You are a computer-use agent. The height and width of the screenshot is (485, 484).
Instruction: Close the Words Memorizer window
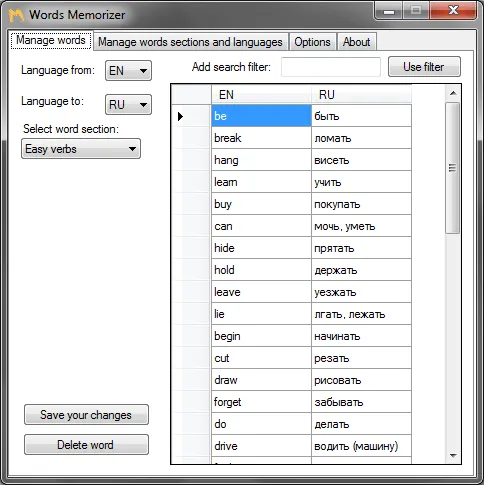click(453, 11)
